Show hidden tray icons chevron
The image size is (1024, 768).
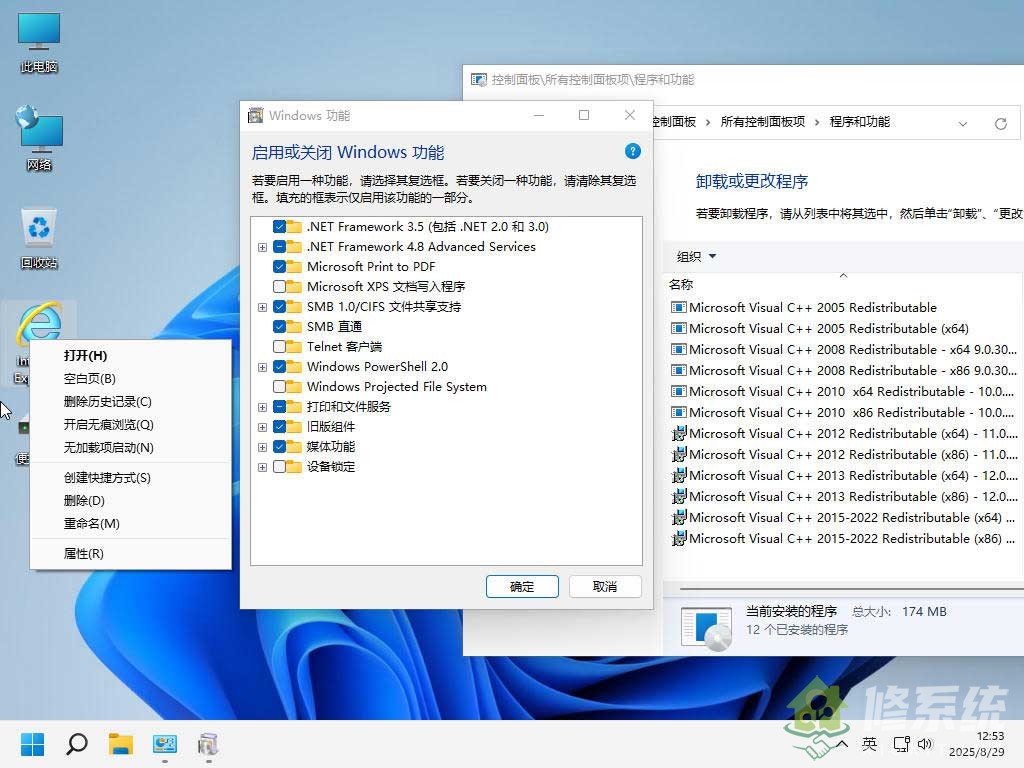coord(842,744)
